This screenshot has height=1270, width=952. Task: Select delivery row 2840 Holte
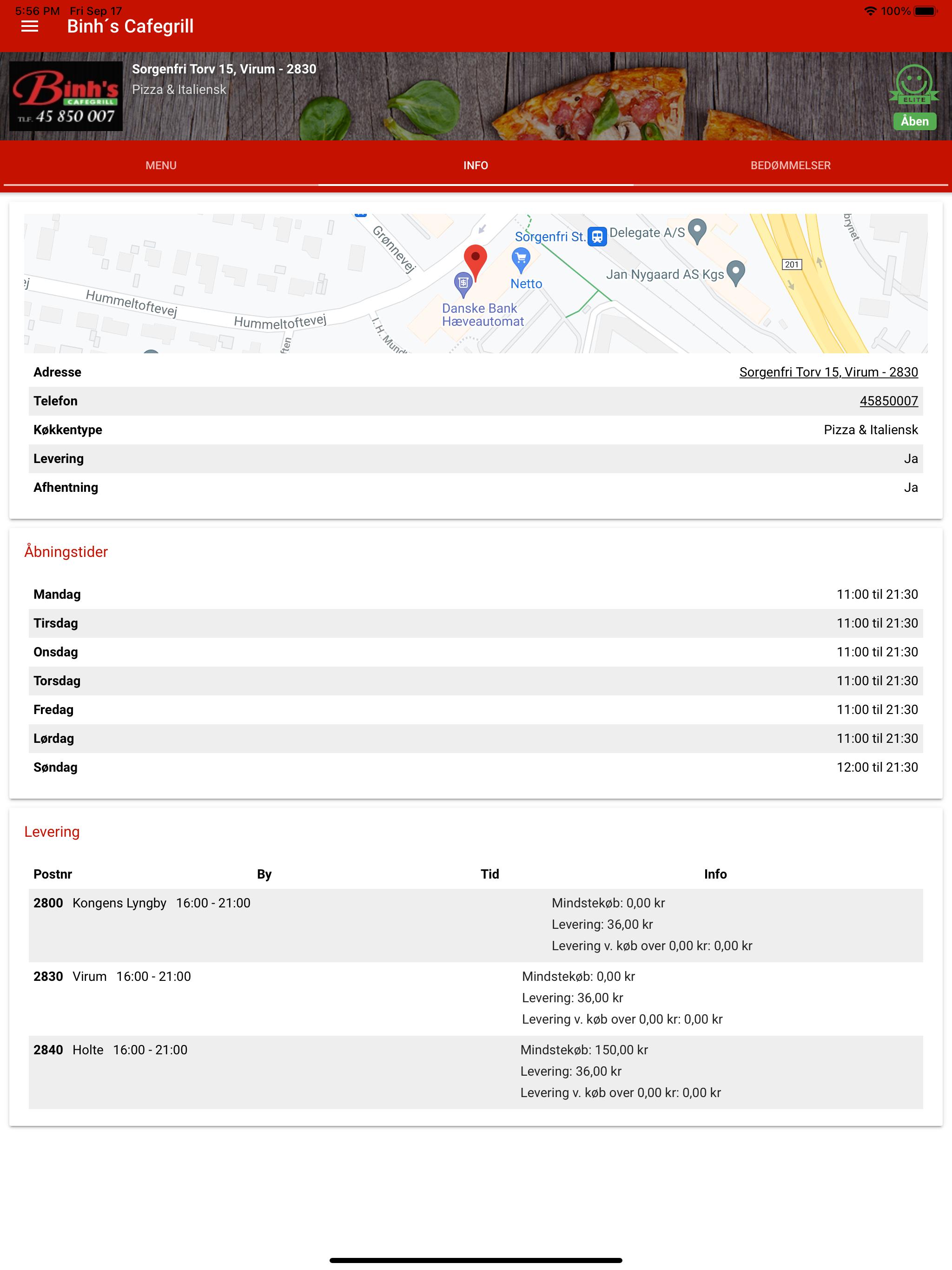tap(476, 1072)
